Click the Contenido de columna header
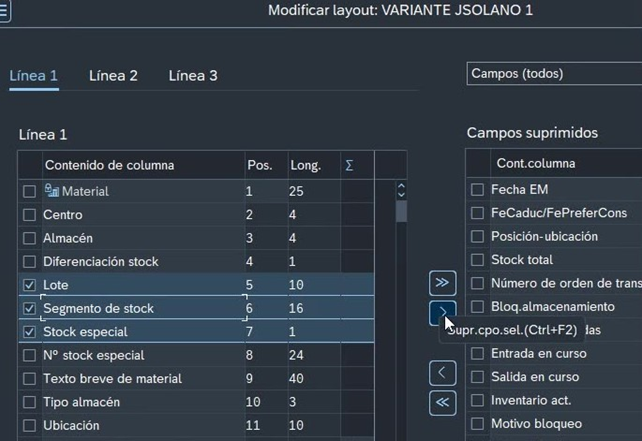Screen dimensions: 642x441 click(109, 165)
